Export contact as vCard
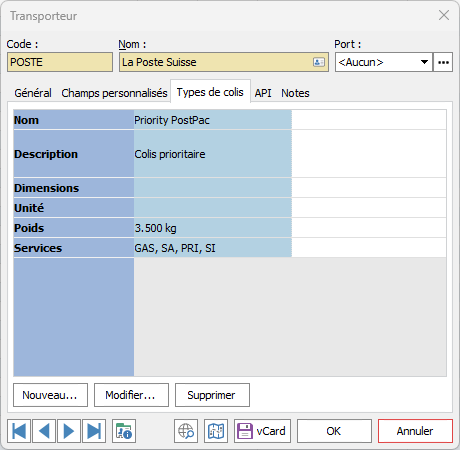This screenshot has height=450, width=460. pos(262,431)
